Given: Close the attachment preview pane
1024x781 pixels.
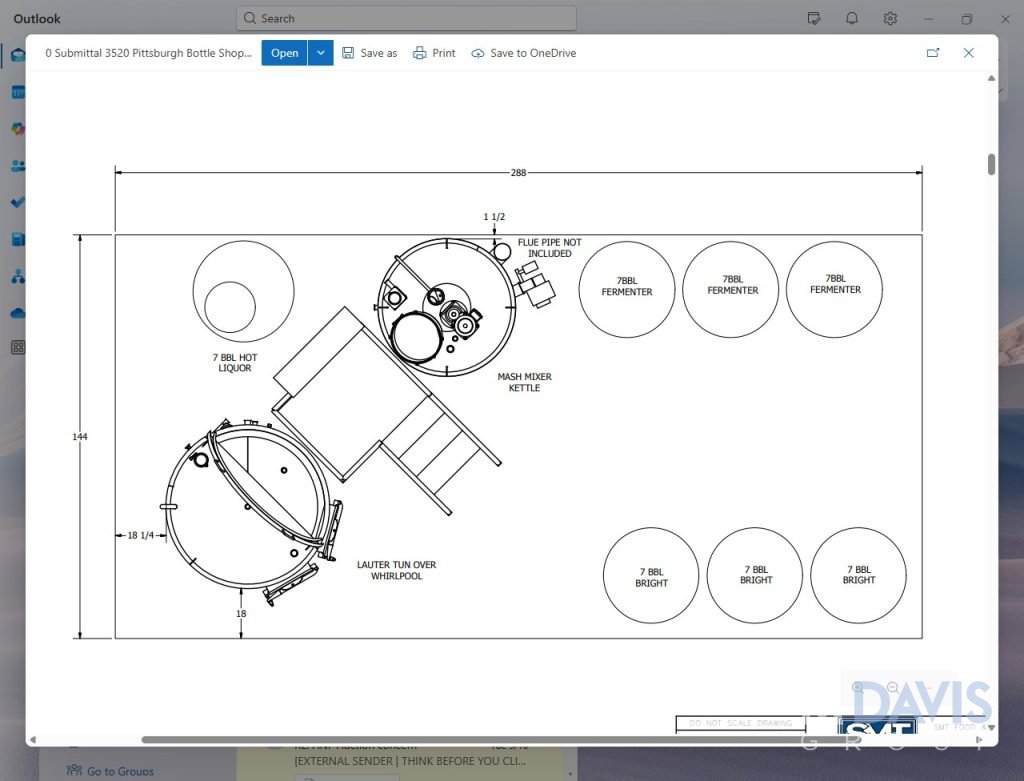Looking at the screenshot, I should point(968,53).
